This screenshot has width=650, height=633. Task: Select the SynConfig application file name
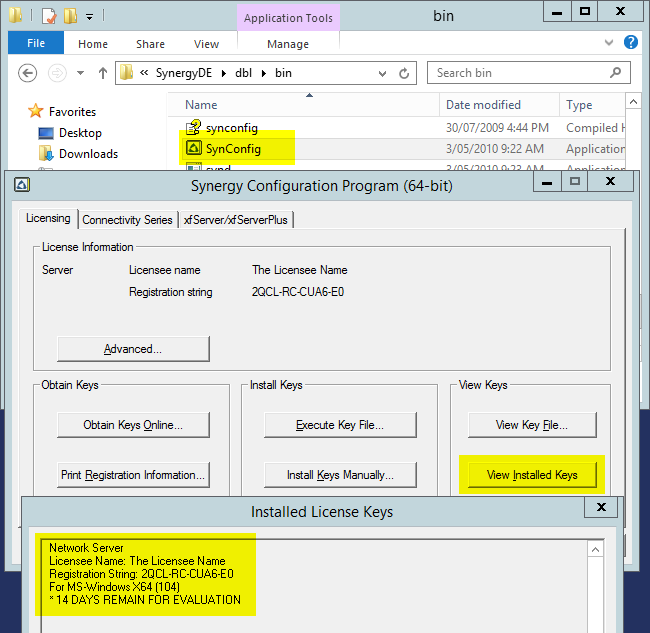tap(233, 149)
